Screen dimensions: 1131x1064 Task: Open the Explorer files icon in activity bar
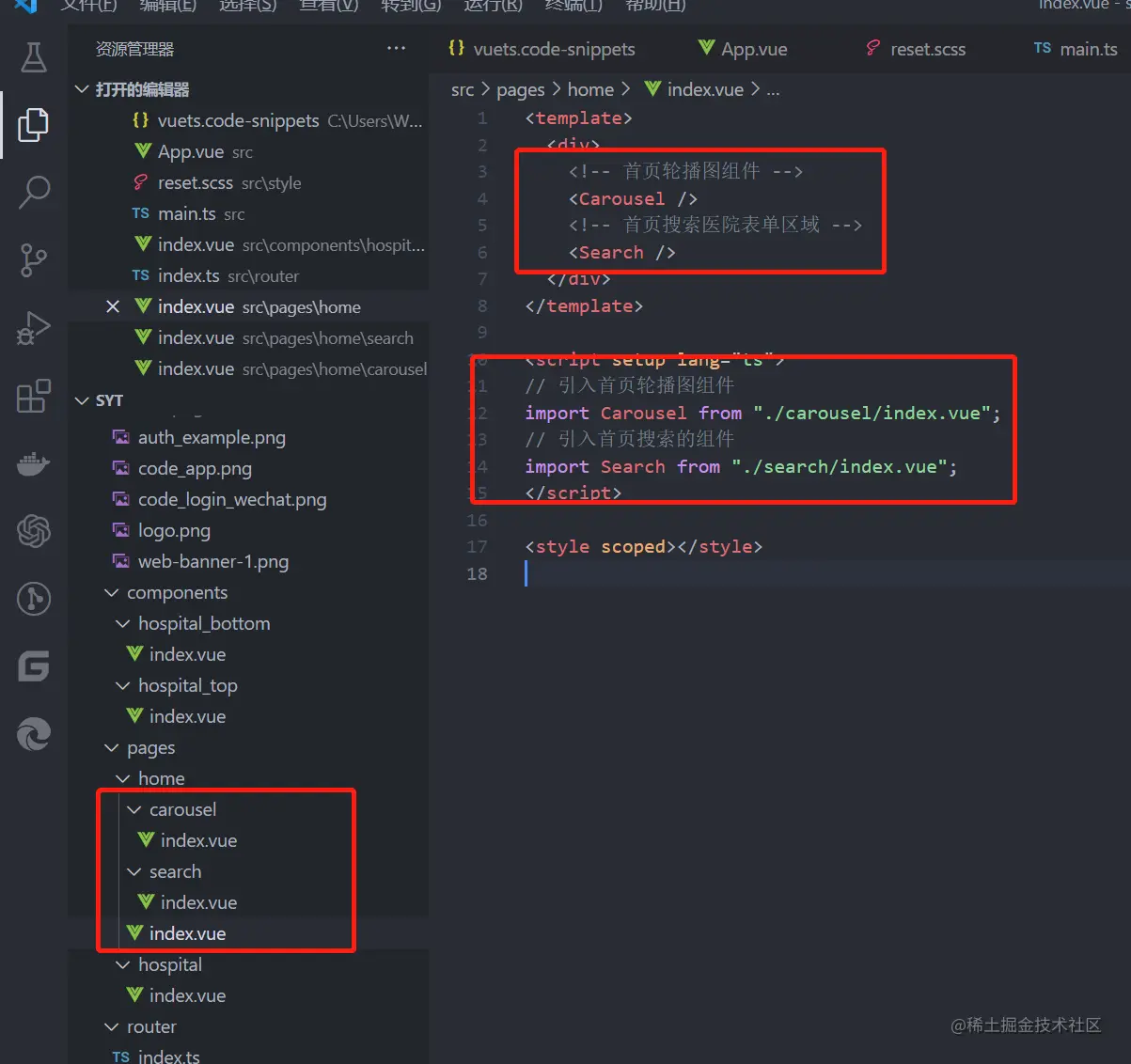click(x=34, y=125)
